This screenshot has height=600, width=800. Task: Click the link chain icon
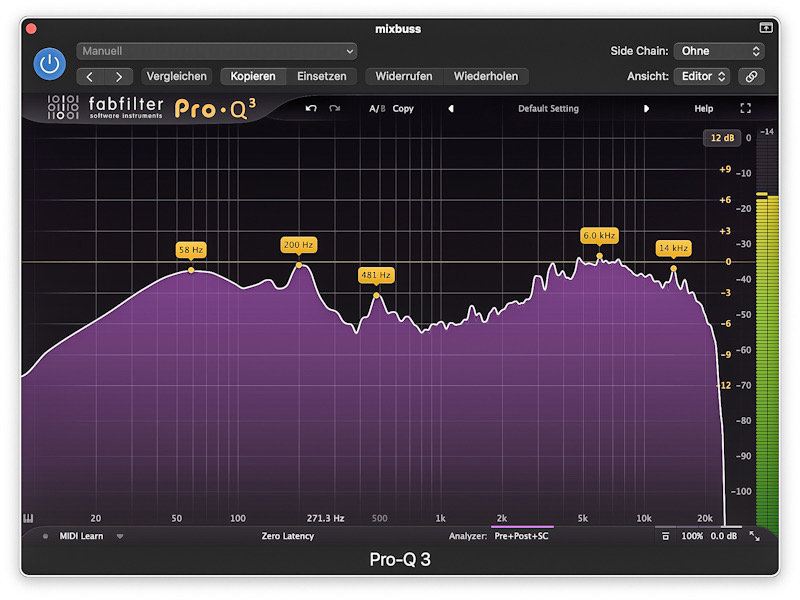coord(751,77)
